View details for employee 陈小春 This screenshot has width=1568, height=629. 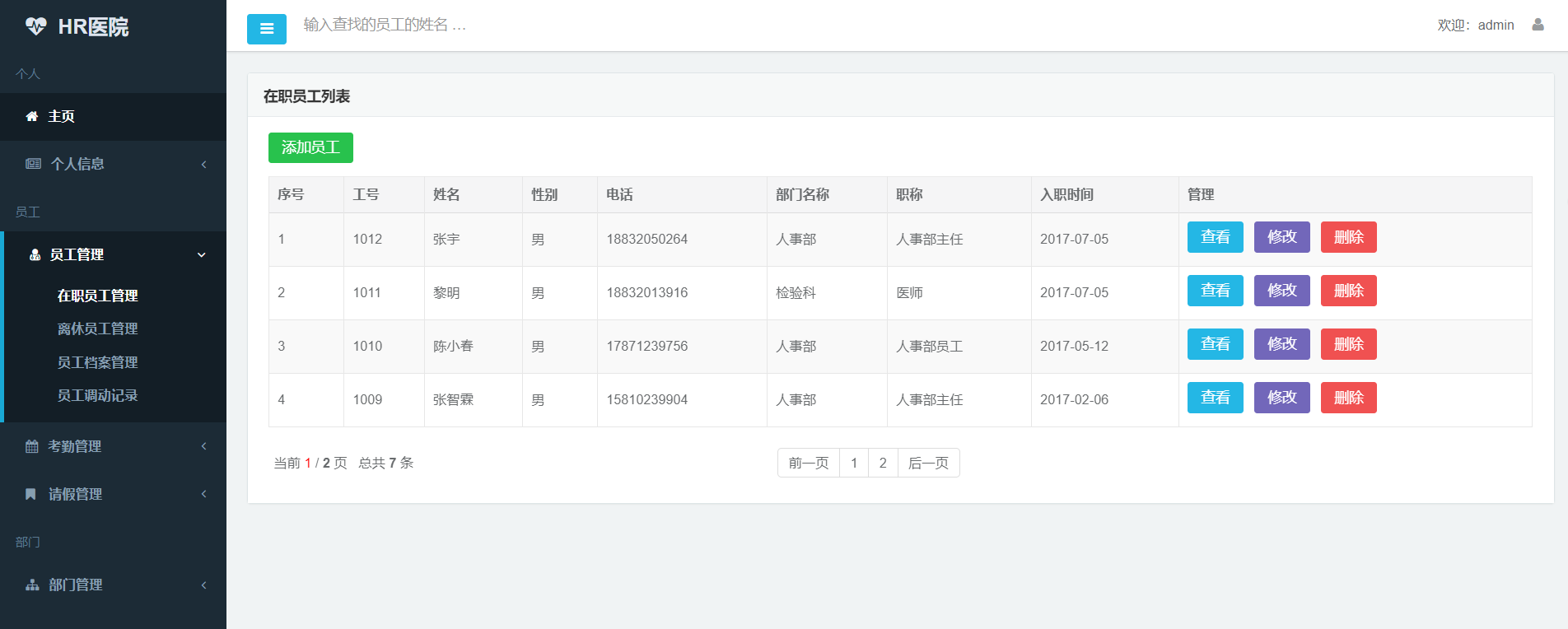click(x=1216, y=344)
